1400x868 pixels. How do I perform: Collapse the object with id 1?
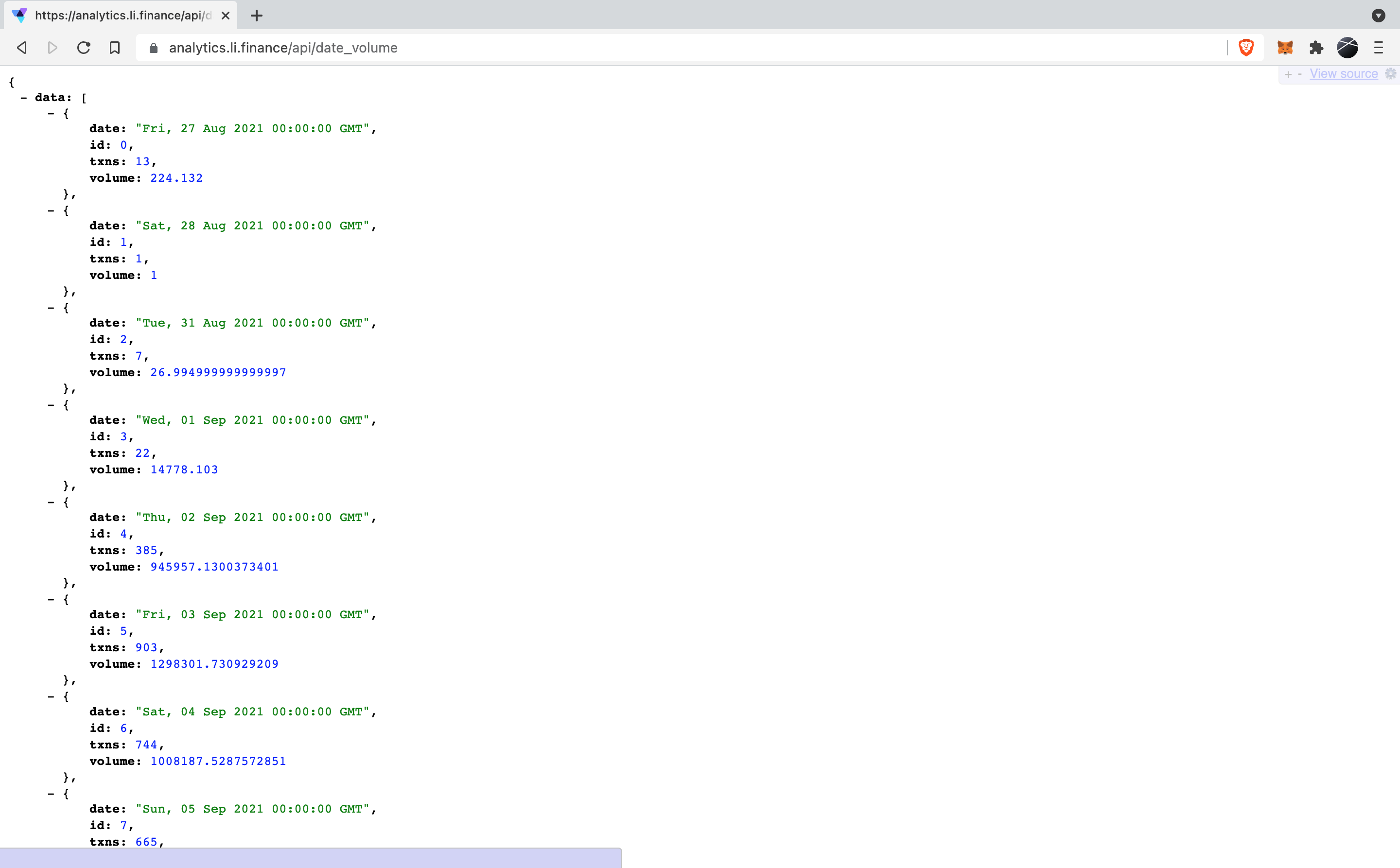(51, 211)
